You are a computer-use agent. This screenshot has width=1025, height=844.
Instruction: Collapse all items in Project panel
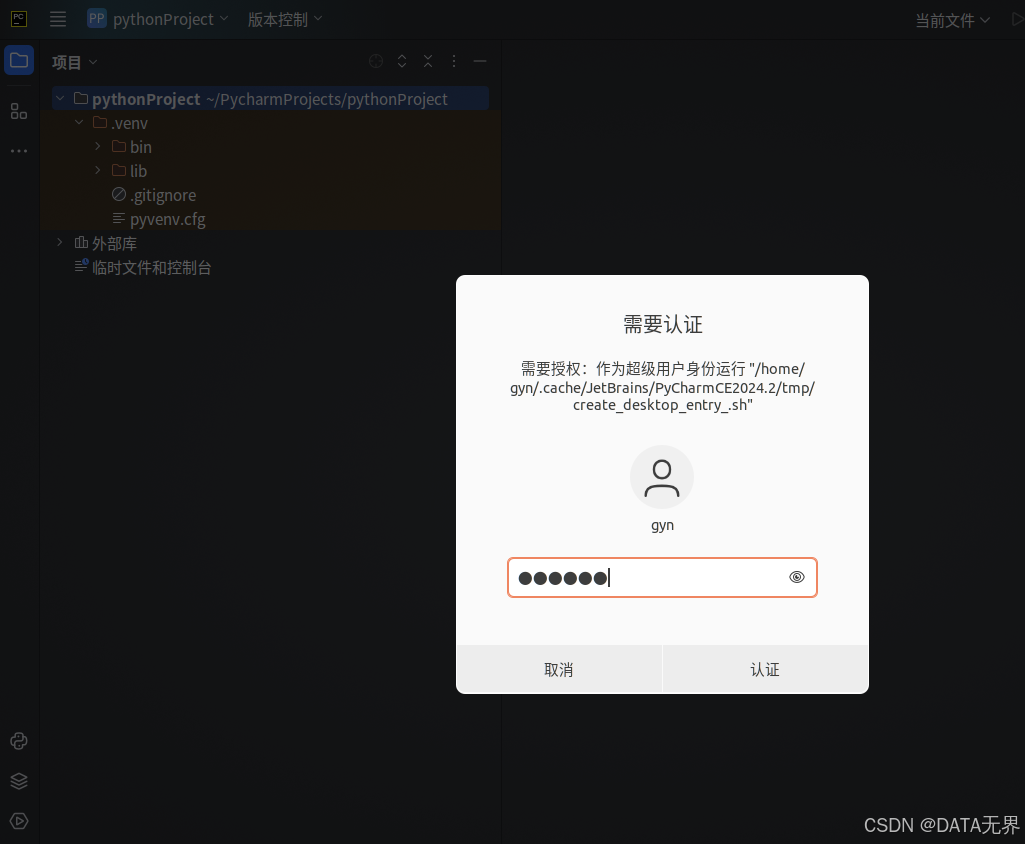(428, 61)
